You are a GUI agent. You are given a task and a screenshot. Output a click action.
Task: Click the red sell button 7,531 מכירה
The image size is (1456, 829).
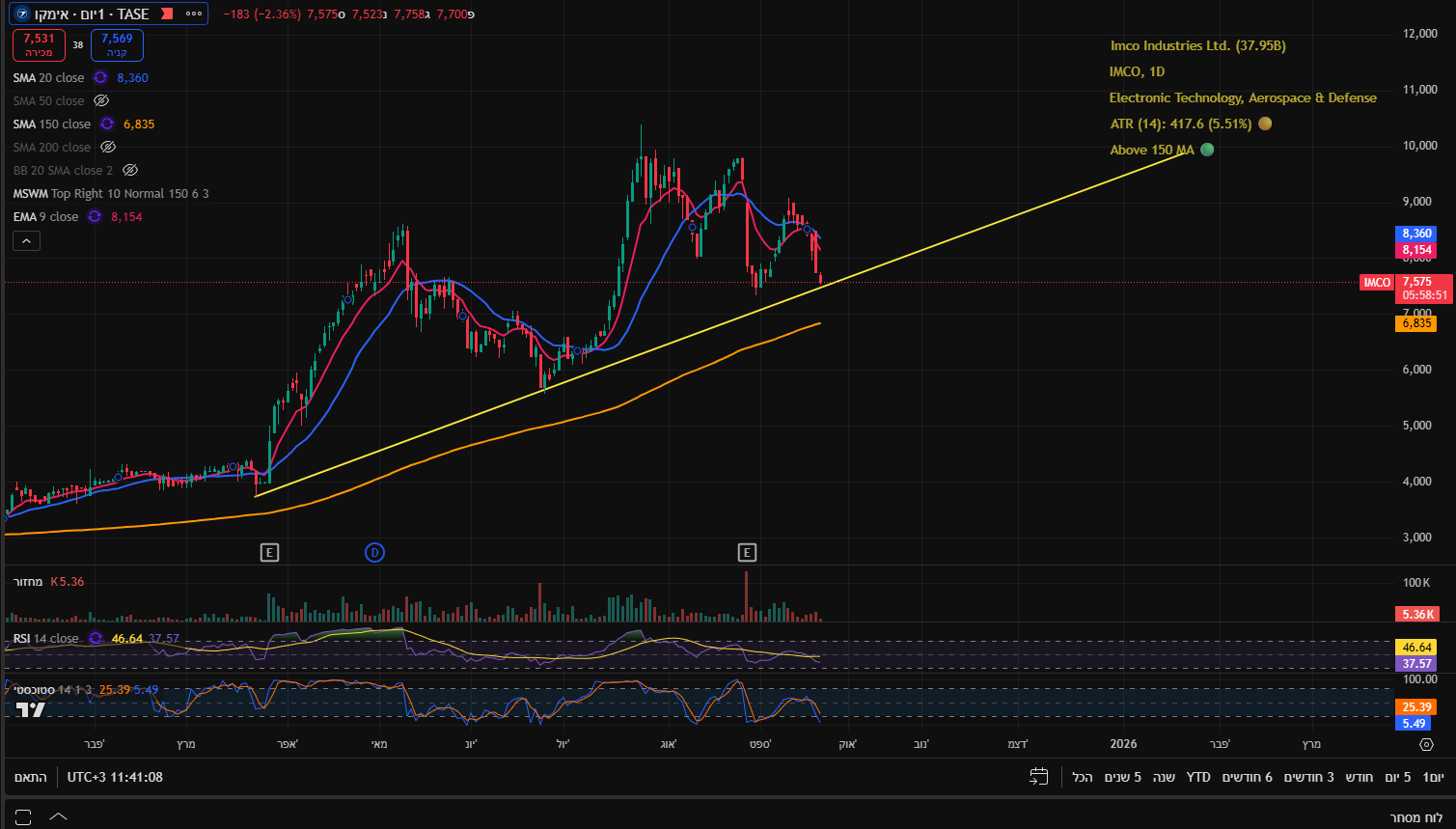[39, 45]
